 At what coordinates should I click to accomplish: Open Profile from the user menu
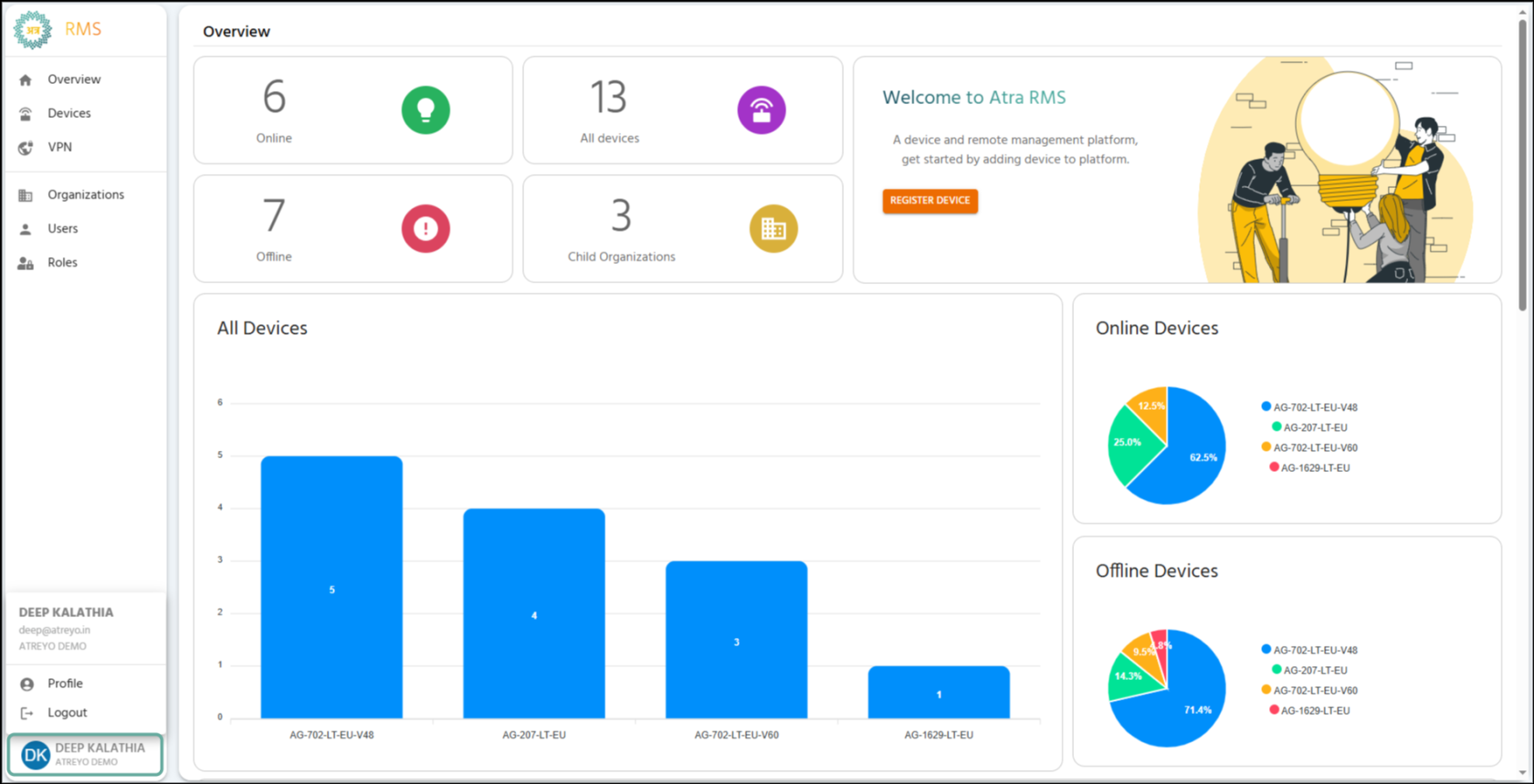(65, 684)
